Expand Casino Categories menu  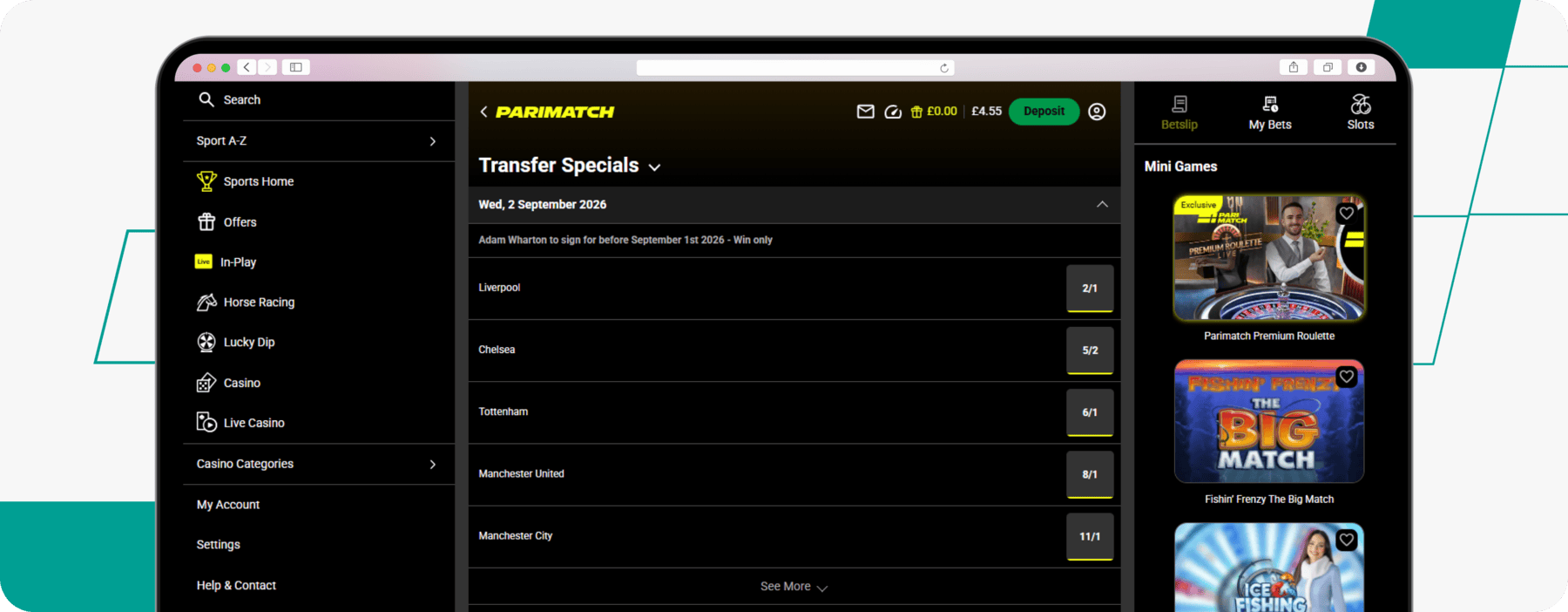[x=319, y=464]
